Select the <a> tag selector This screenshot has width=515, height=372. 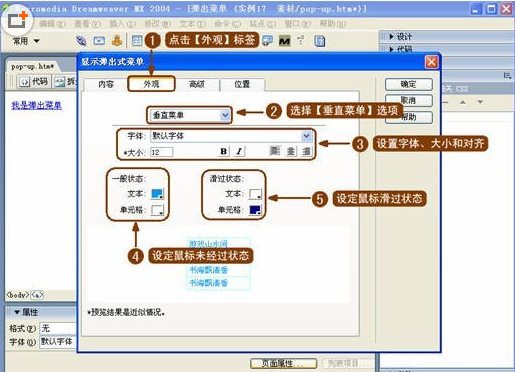[37, 295]
